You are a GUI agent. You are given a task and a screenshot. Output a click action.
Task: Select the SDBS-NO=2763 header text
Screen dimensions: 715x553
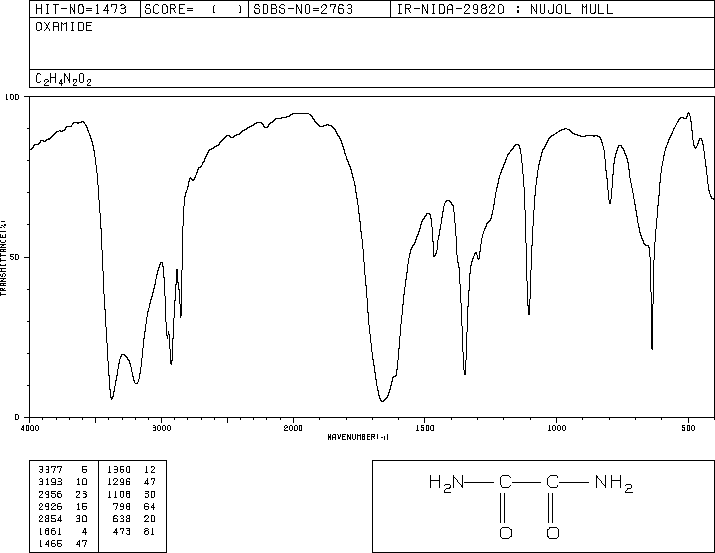click(303, 9)
